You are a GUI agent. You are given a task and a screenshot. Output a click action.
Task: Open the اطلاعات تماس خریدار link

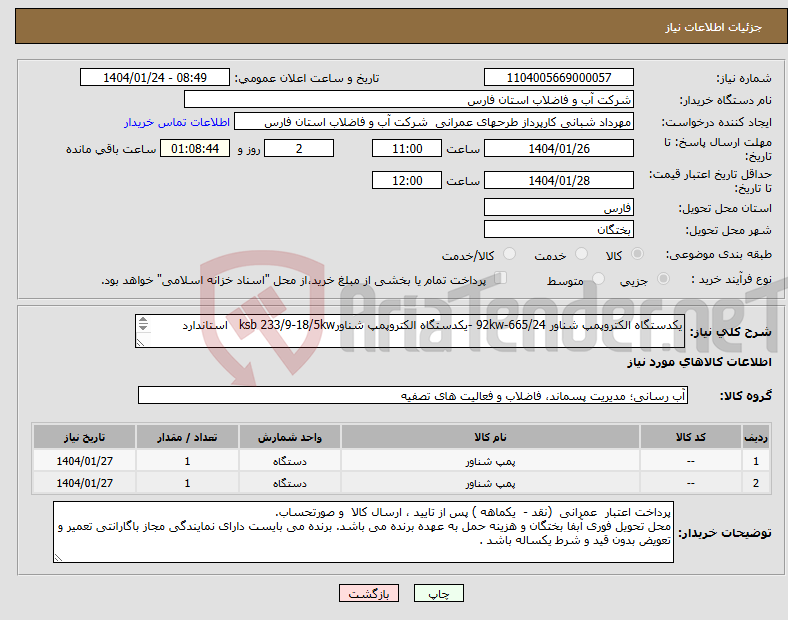[x=177, y=122]
